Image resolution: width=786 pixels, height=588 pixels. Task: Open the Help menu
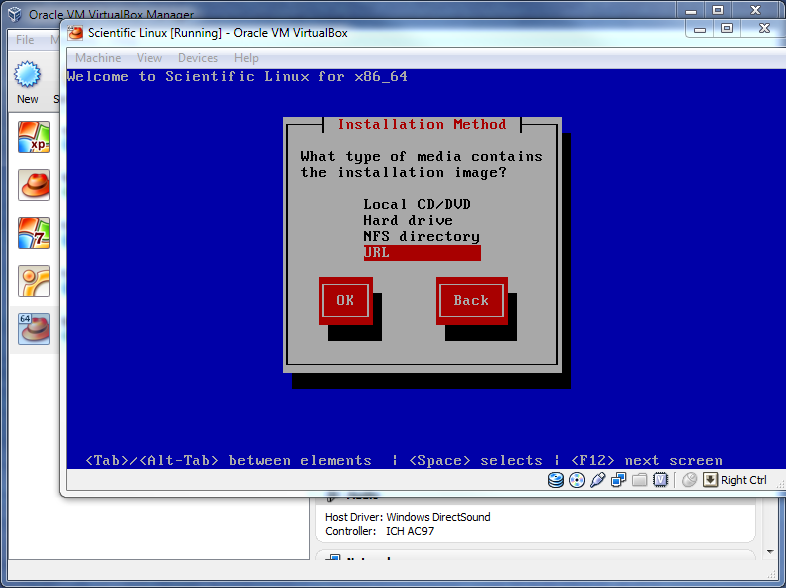tap(246, 58)
